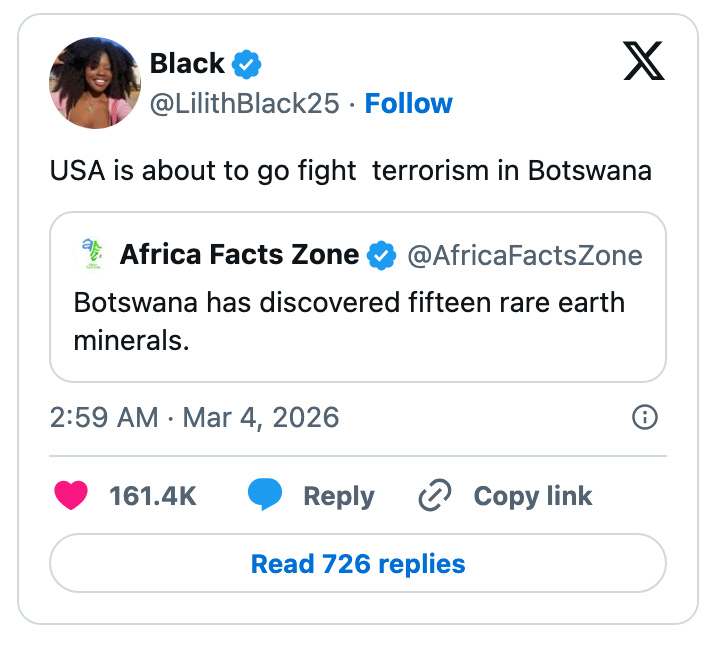Click the verified badge beside Black

click(x=247, y=65)
